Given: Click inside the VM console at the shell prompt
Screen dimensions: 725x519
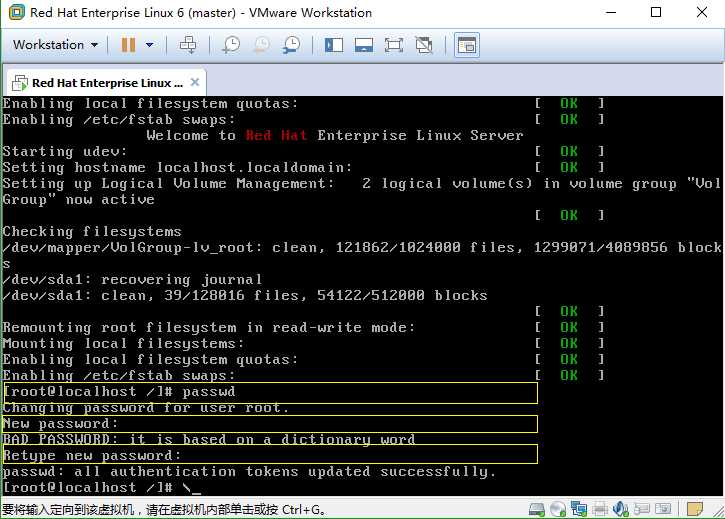Looking at the screenshot, I should point(102,487).
